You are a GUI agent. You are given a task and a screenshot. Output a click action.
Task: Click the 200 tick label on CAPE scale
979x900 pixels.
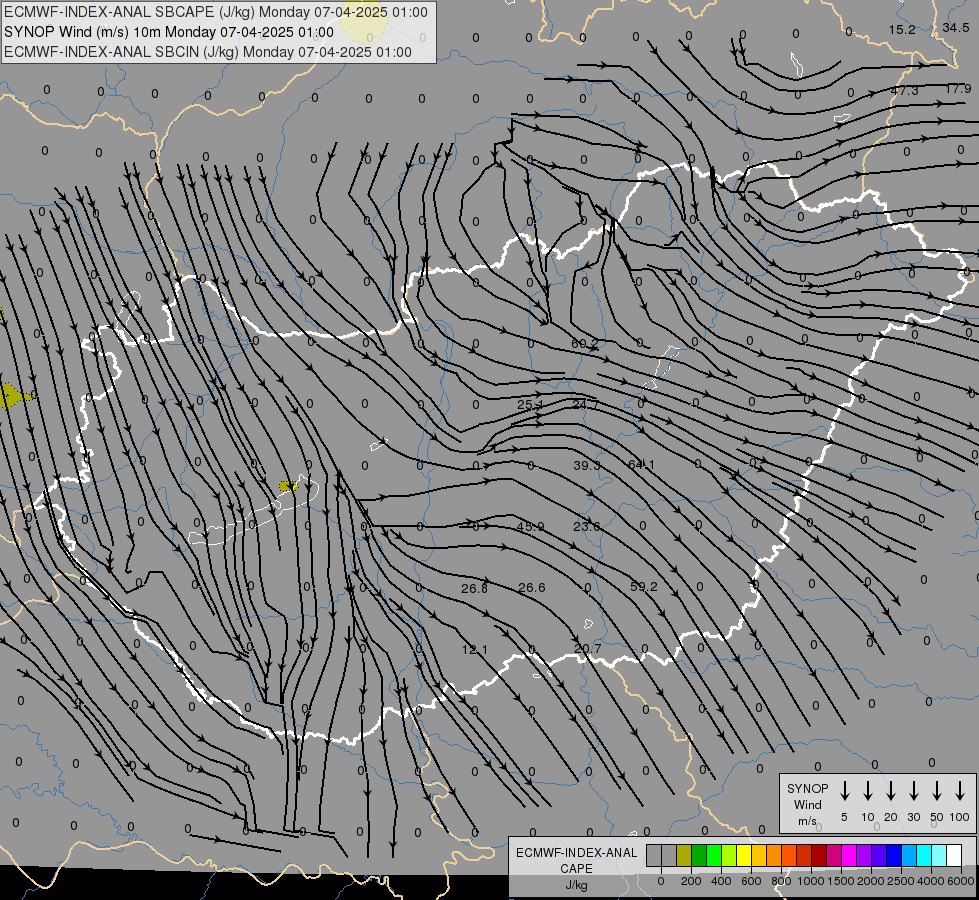pyautogui.click(x=691, y=881)
